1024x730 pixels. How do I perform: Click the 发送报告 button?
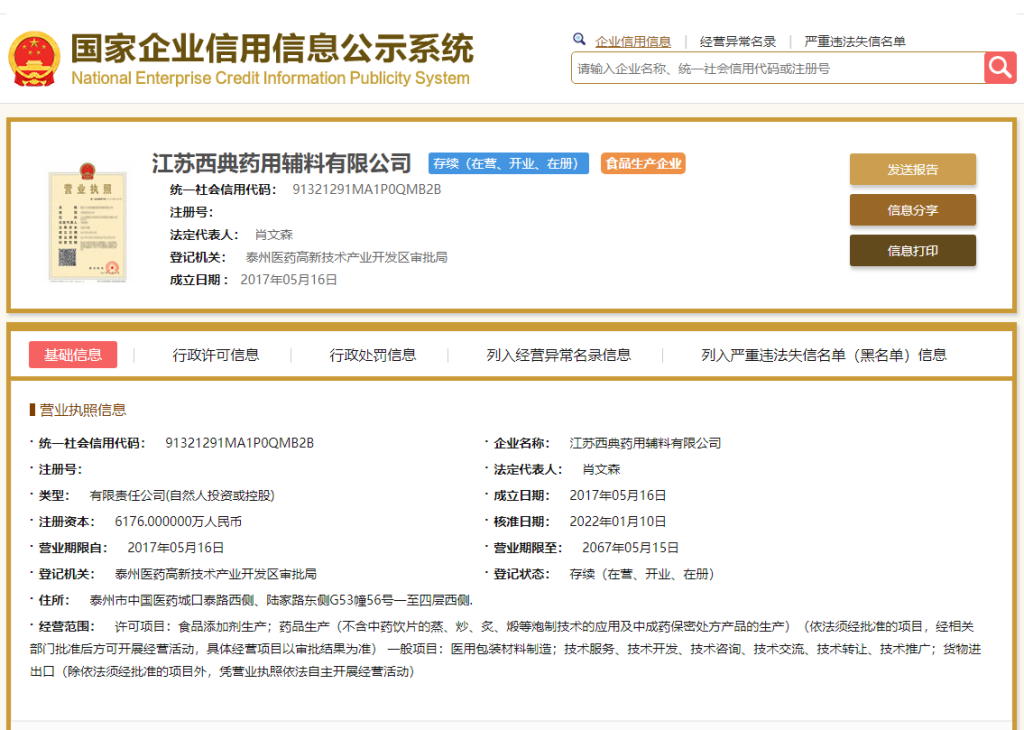coord(912,170)
